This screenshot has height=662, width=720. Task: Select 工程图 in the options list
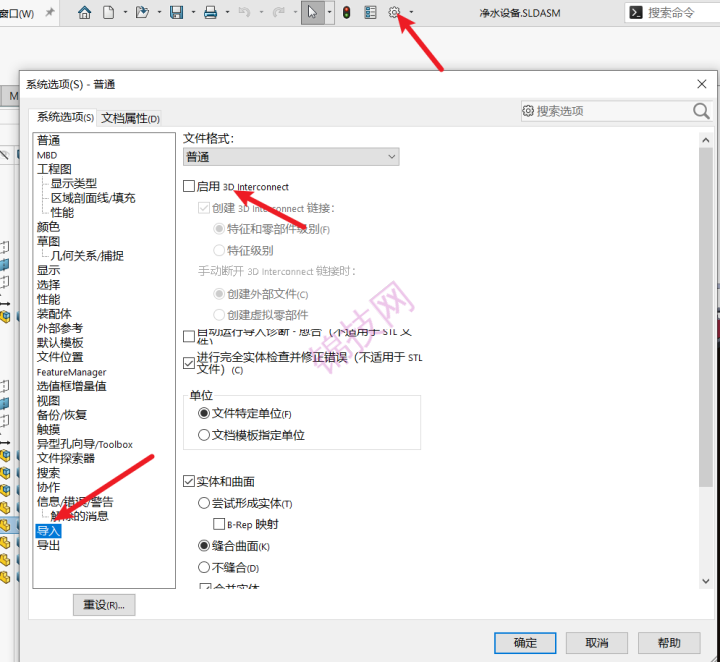[x=54, y=169]
